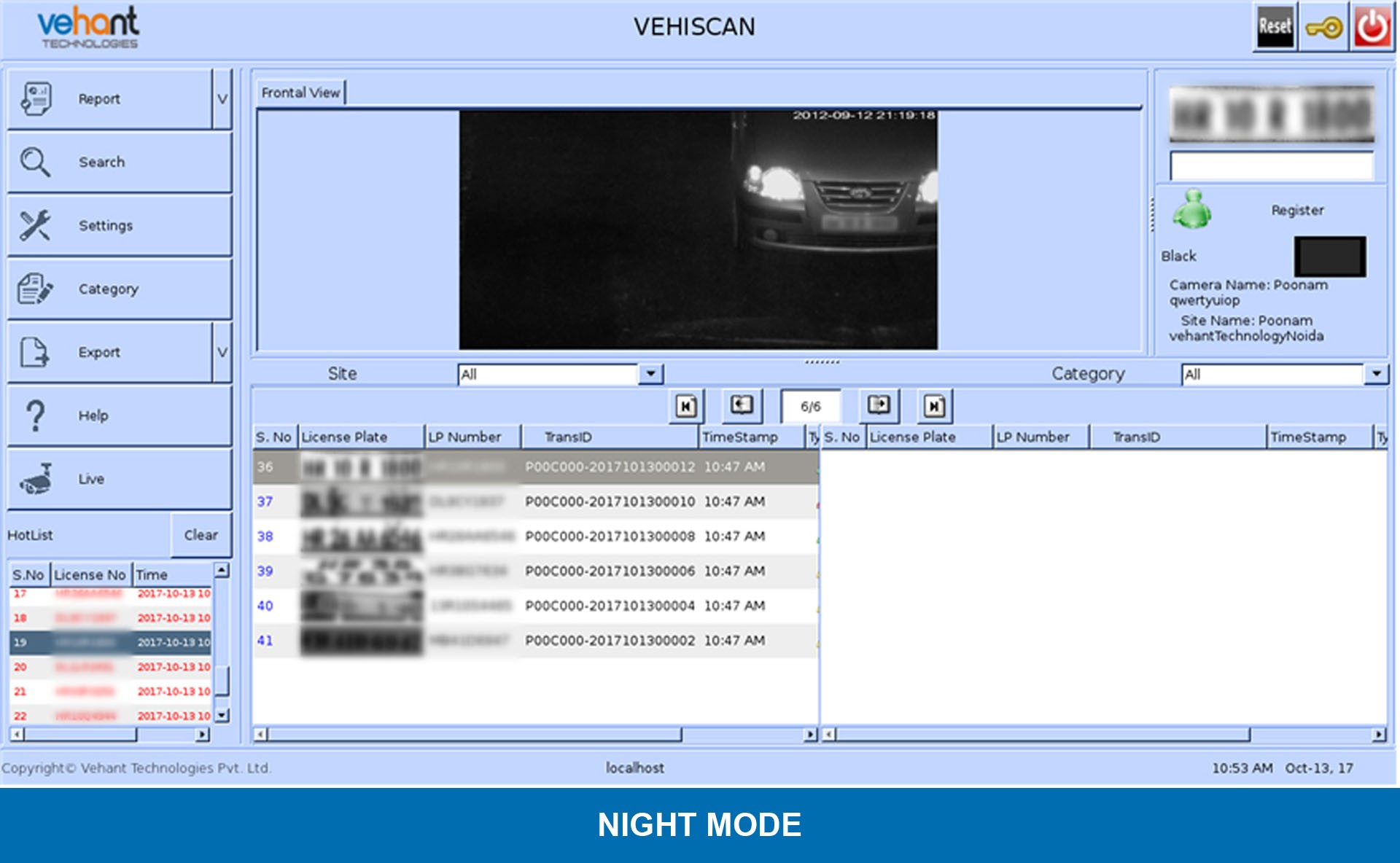Open the Help section
This screenshot has height=863, width=1400.
point(120,415)
